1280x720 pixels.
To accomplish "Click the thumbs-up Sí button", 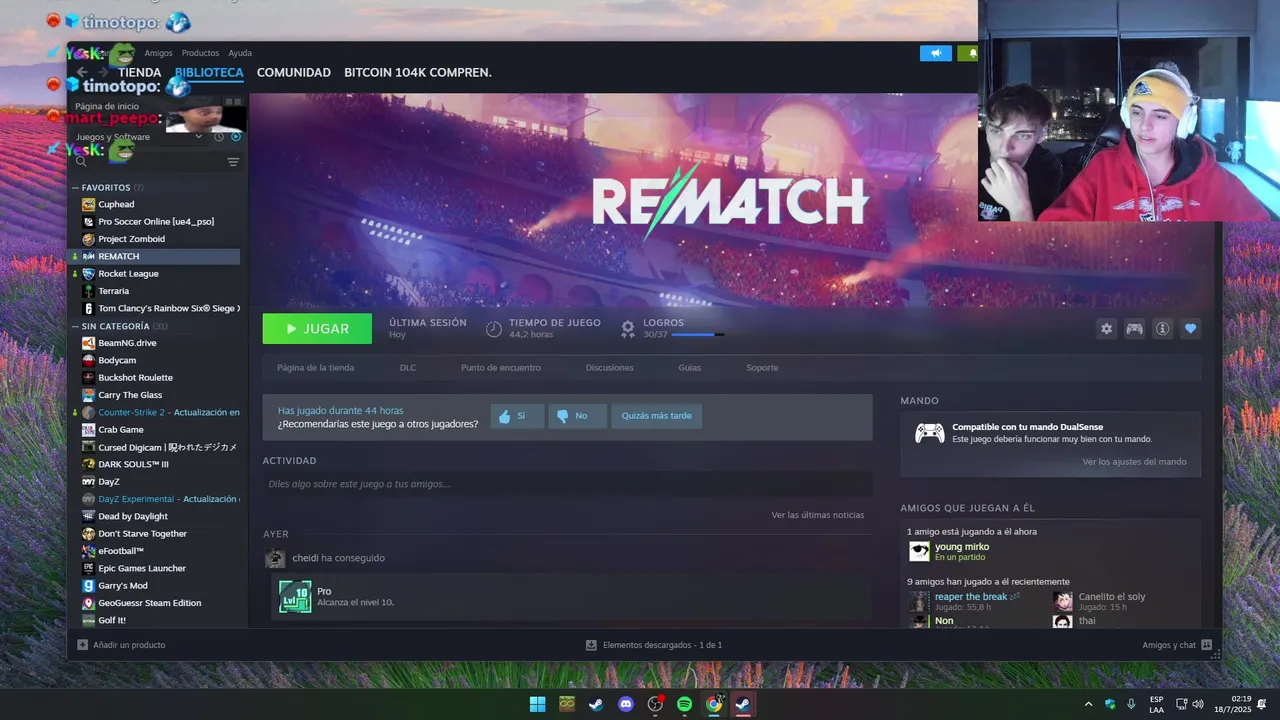I will [517, 416].
